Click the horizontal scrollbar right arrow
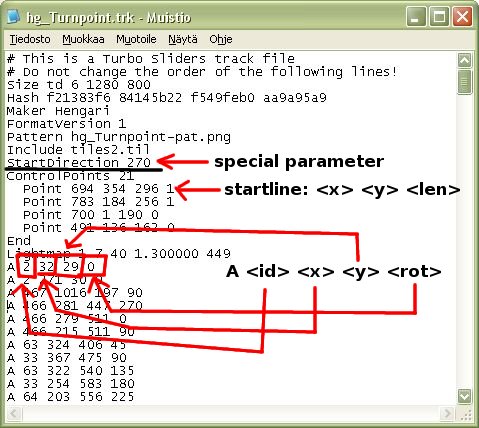The height and width of the screenshot is (428, 479). pos(446,413)
